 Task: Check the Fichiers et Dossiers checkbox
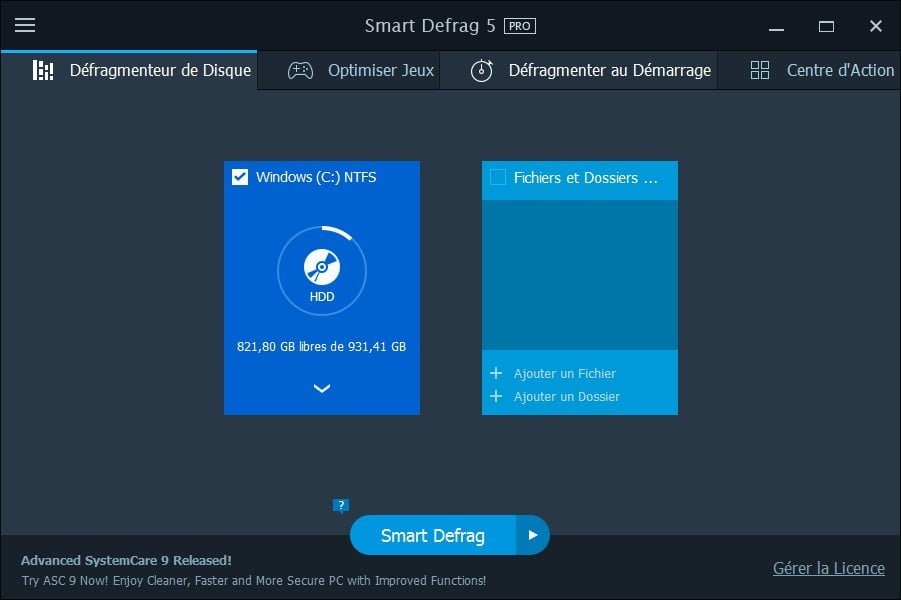coord(498,177)
